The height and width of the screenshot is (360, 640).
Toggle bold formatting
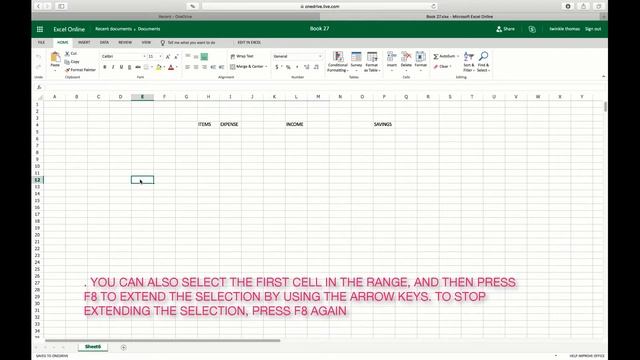click(x=104, y=67)
